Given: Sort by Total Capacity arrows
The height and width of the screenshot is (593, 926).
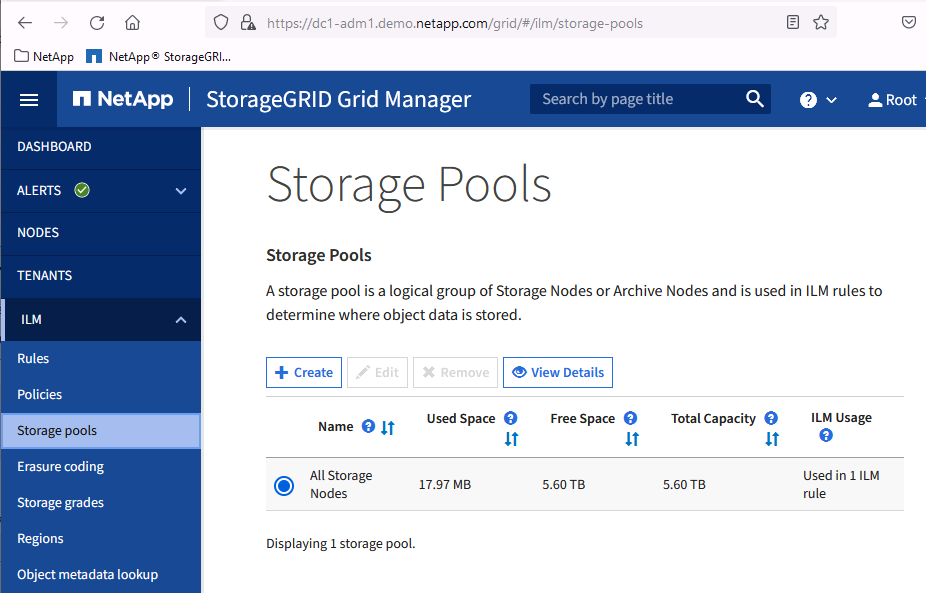Looking at the screenshot, I should click(772, 439).
